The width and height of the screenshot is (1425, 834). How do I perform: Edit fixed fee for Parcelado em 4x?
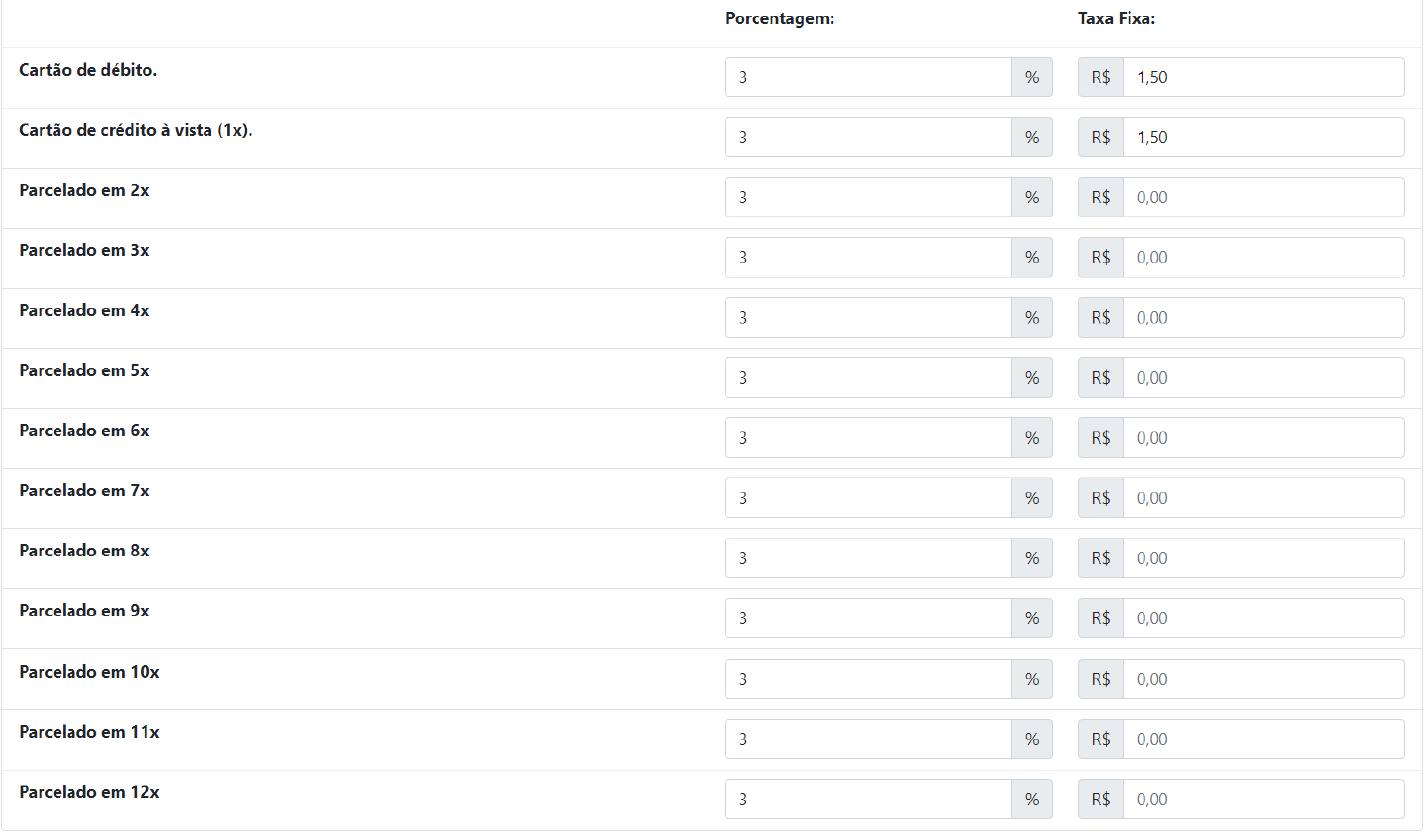click(x=1263, y=317)
